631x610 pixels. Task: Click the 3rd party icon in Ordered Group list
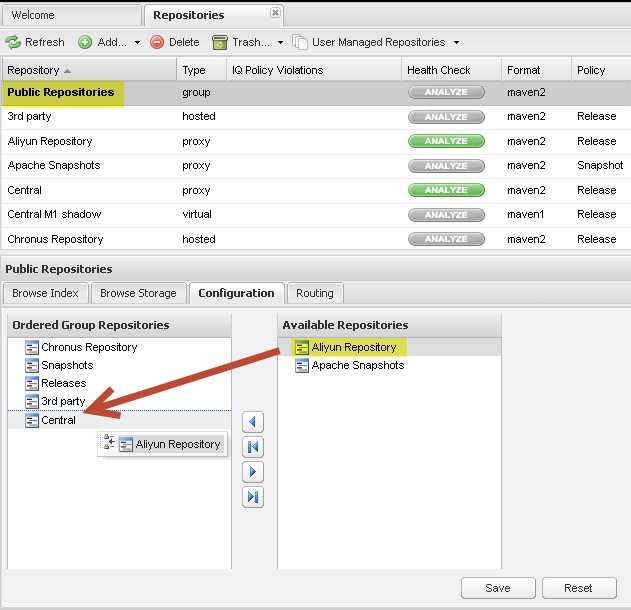point(32,402)
